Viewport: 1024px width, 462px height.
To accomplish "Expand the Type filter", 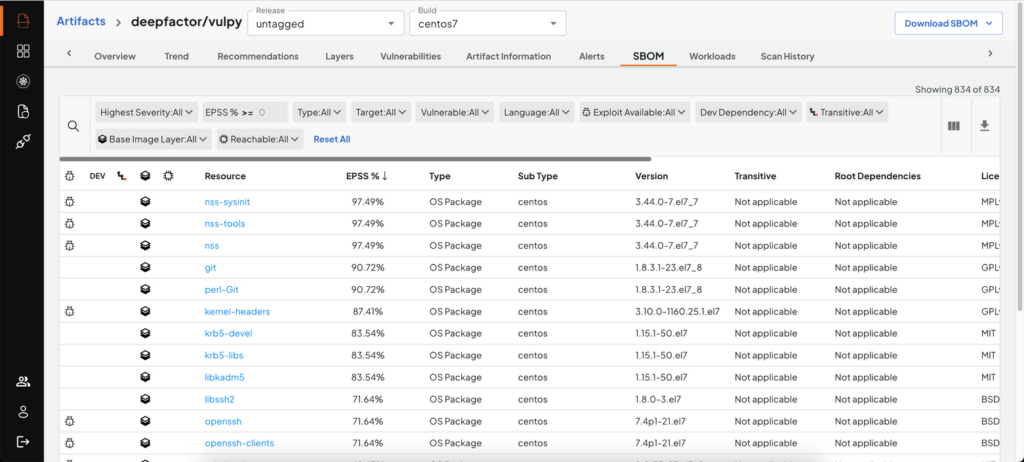I will pos(319,112).
